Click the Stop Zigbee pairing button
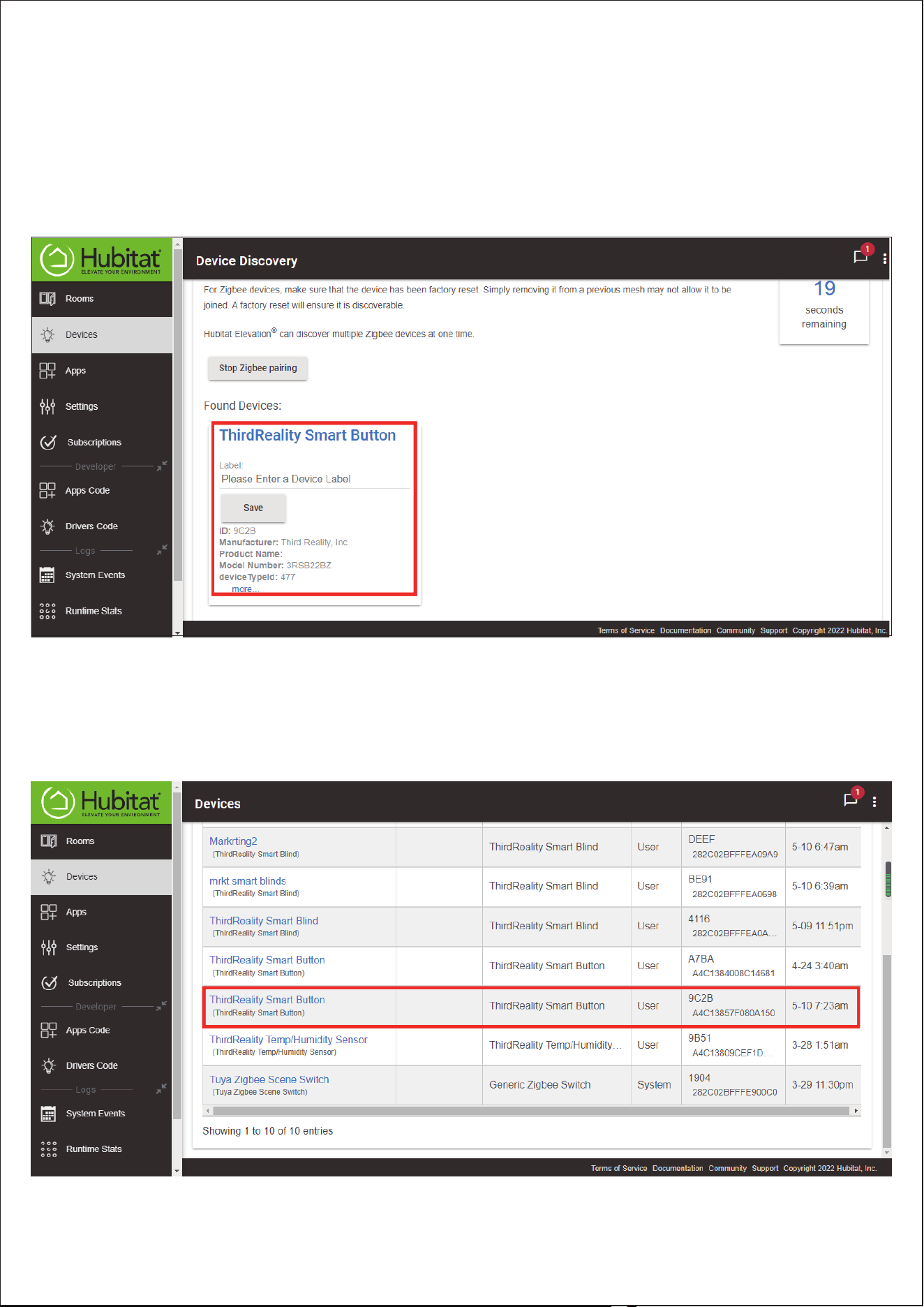 (x=258, y=368)
